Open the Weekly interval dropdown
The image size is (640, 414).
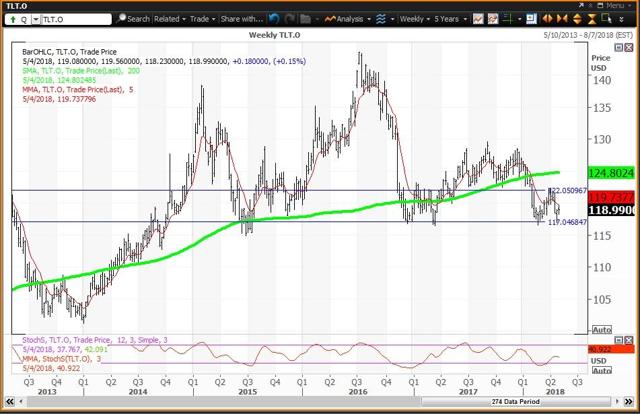point(414,19)
